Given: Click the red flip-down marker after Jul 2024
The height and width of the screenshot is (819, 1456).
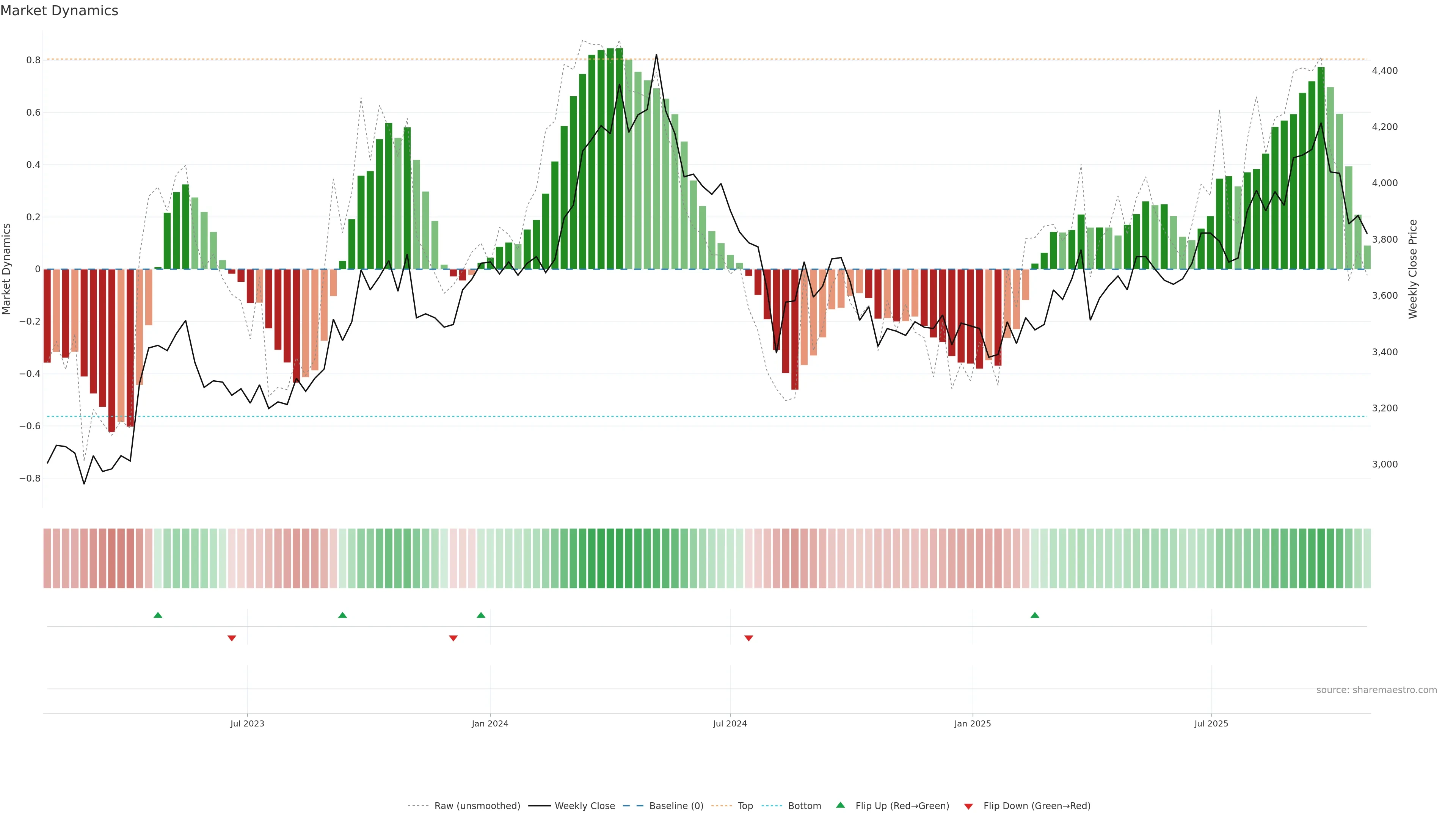Looking at the screenshot, I should 749,638.
